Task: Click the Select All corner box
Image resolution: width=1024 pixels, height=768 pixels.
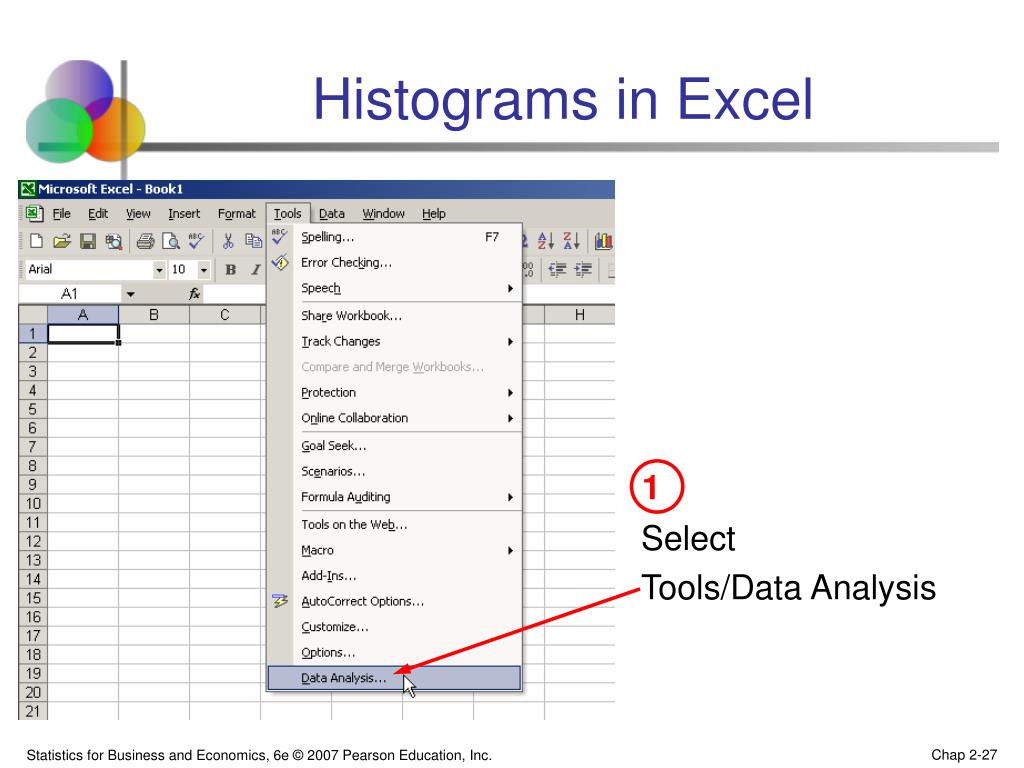Action: coord(33,315)
